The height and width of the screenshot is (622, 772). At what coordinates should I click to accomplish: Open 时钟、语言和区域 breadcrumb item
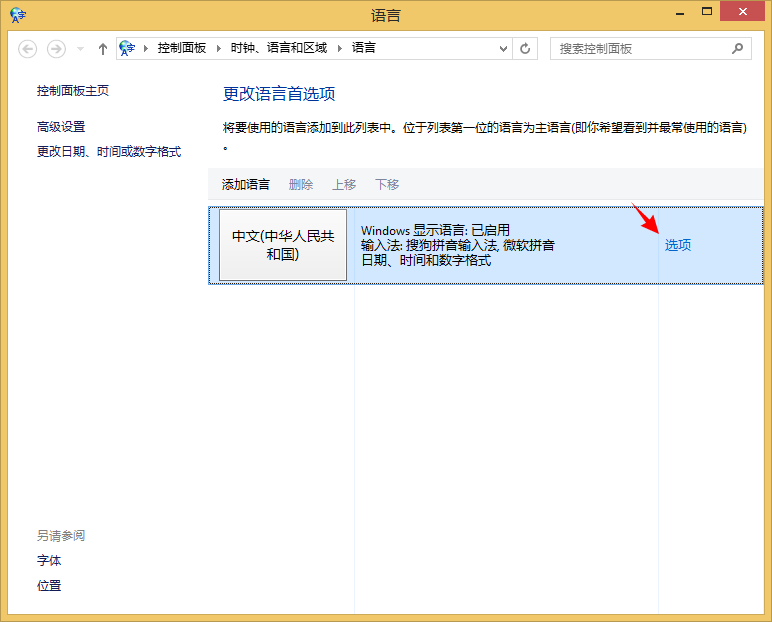[x=279, y=48]
